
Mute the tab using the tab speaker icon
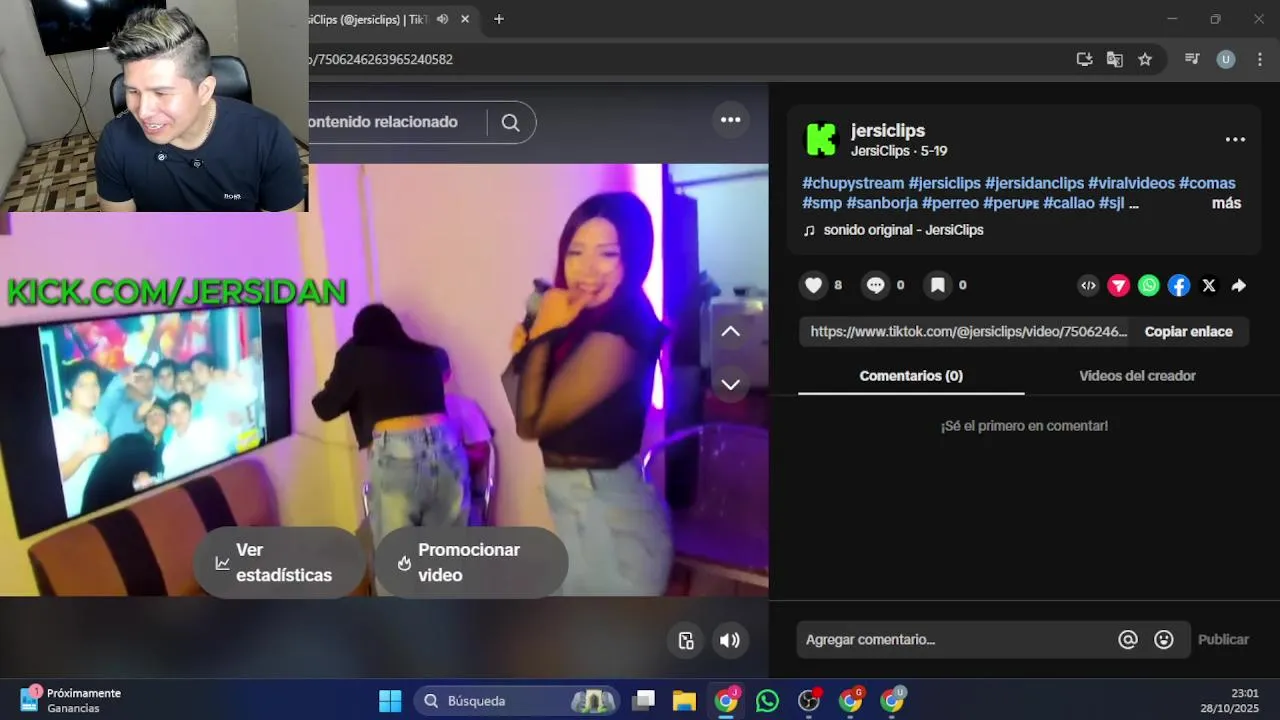442,19
